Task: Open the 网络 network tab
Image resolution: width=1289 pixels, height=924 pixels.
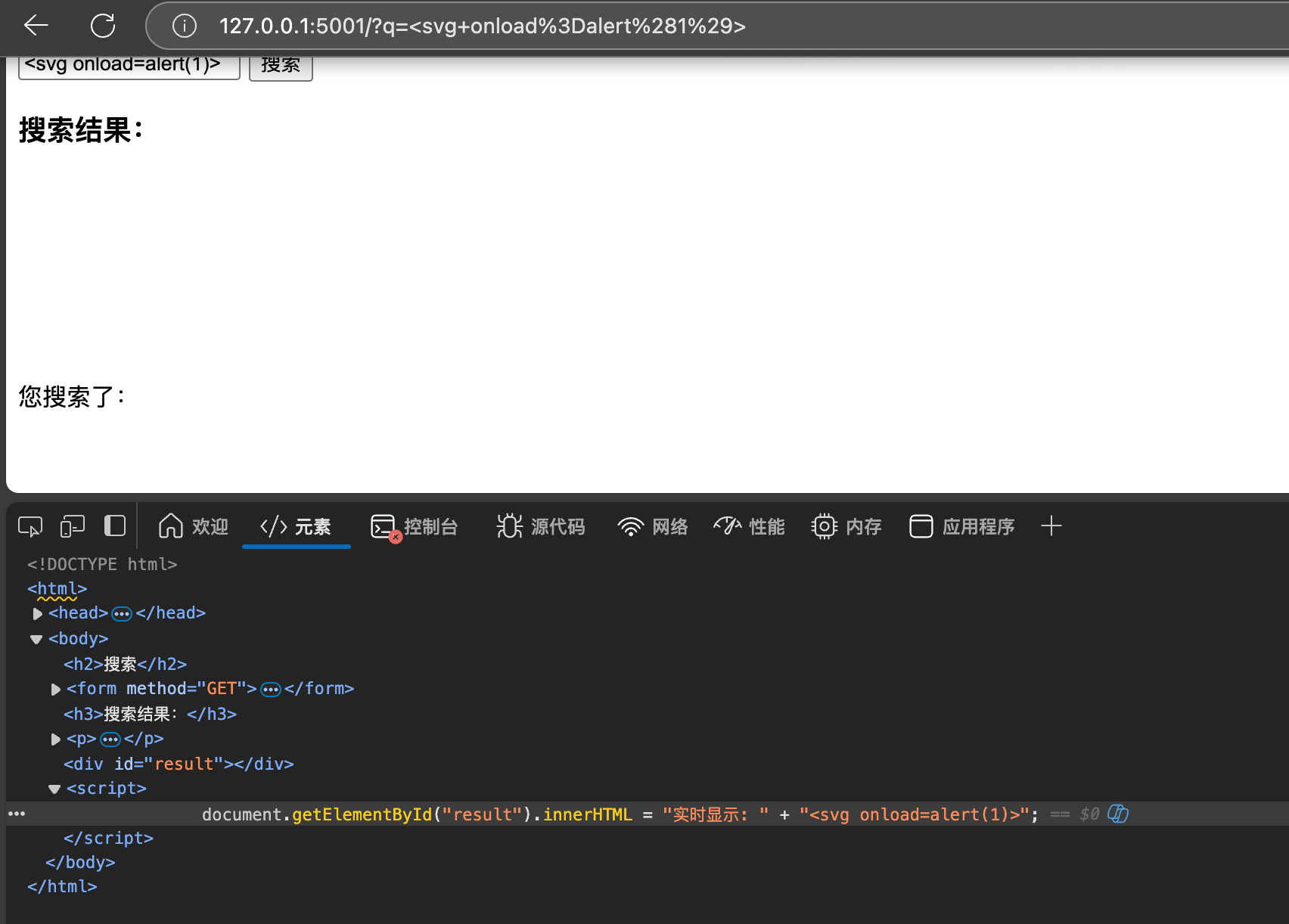Action: point(652,526)
